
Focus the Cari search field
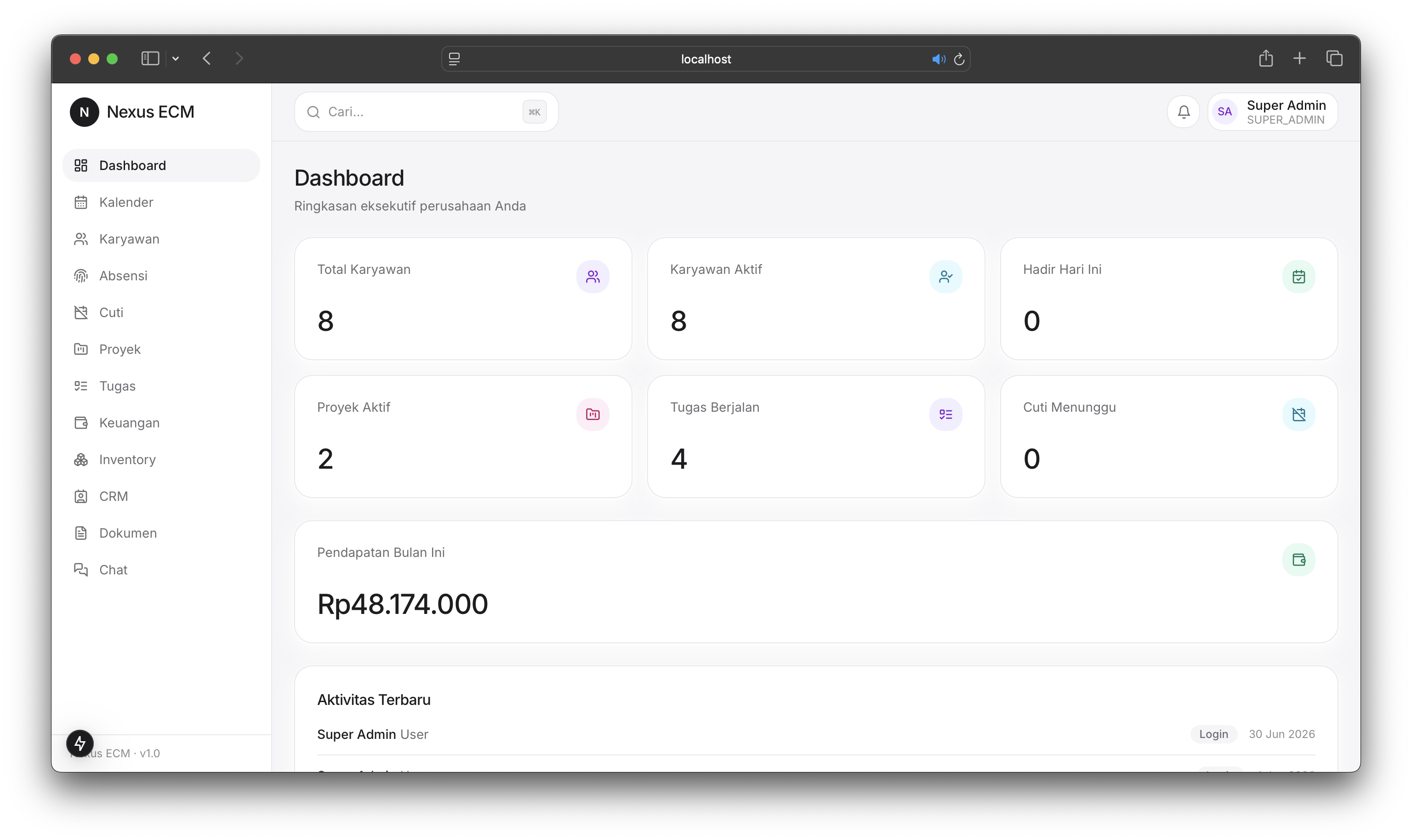pyautogui.click(x=426, y=112)
